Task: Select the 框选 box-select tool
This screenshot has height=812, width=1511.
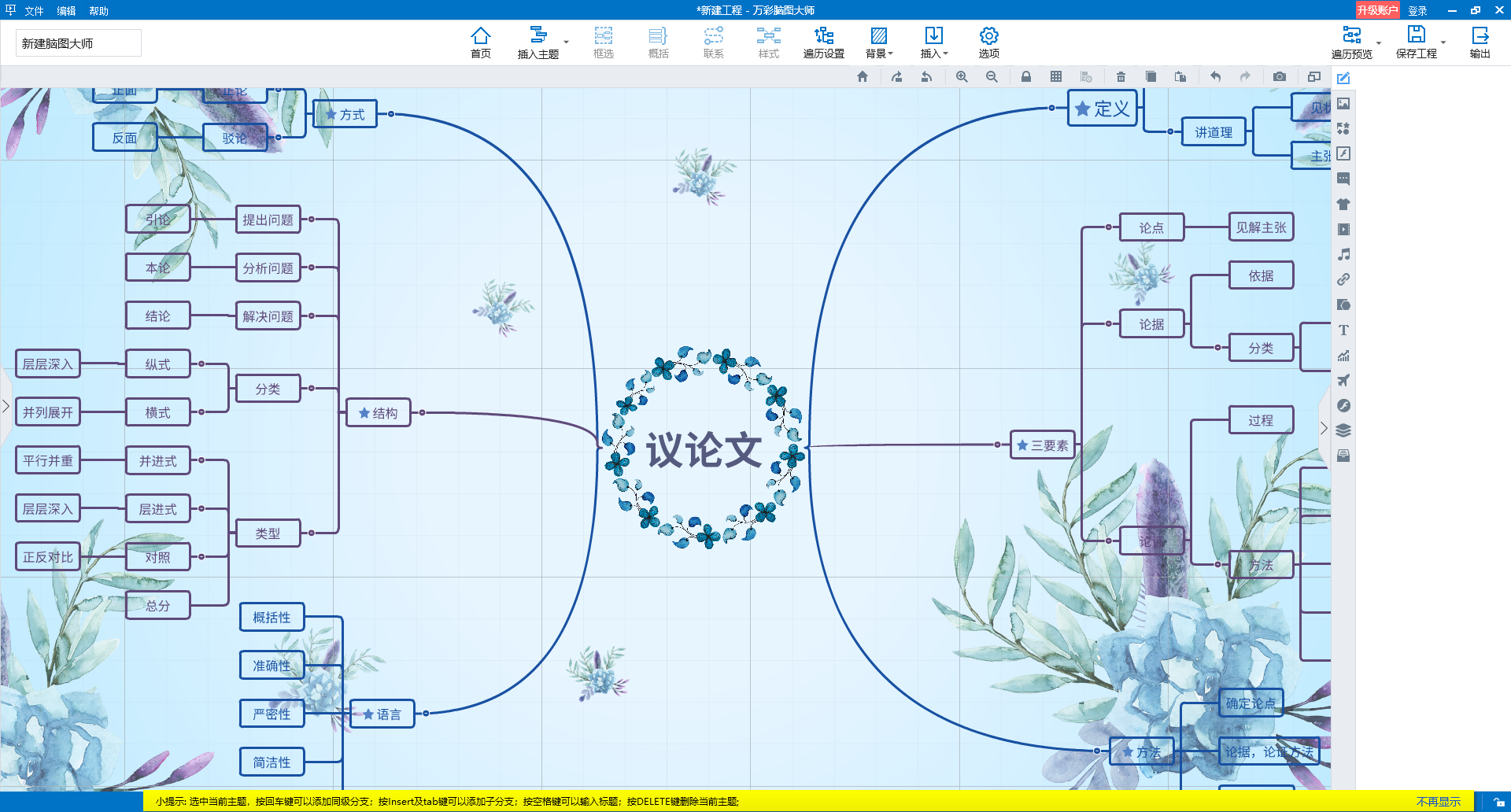Action: point(604,42)
